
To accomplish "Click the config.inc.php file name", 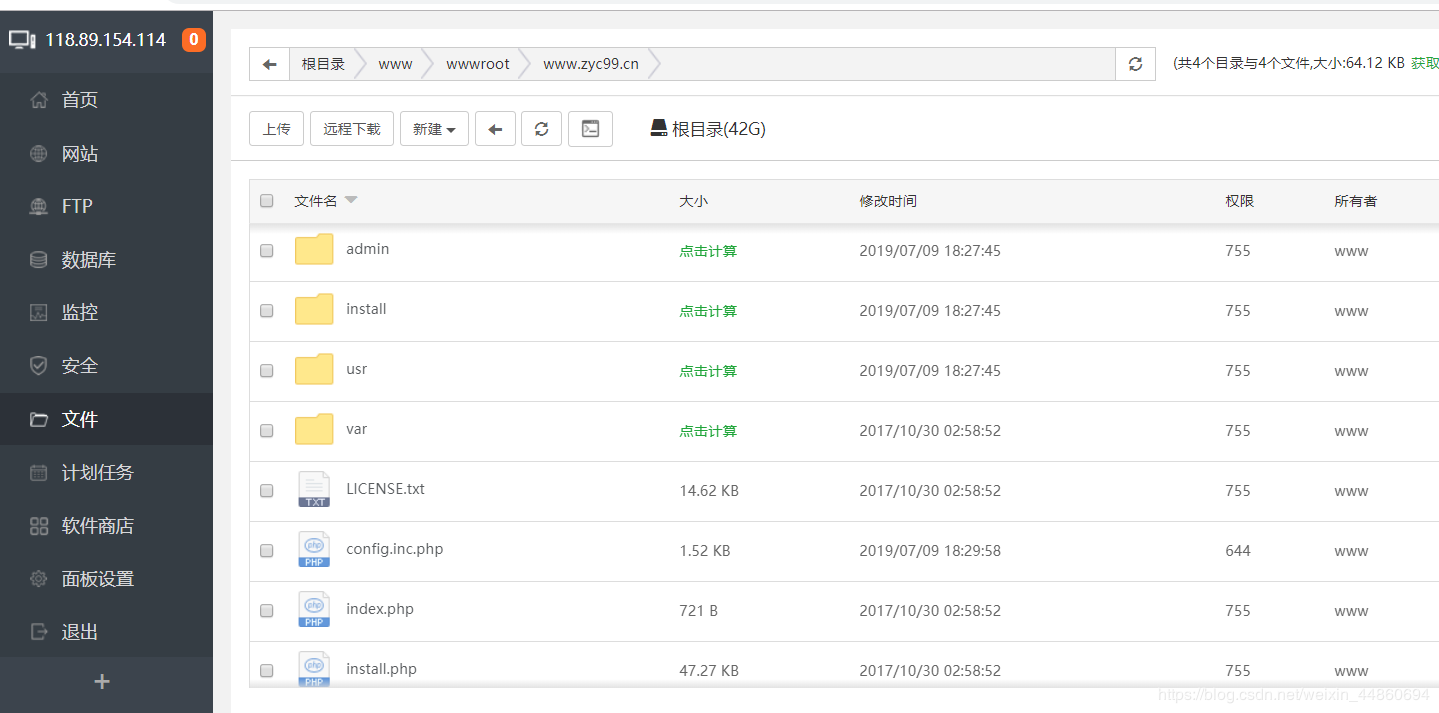I will click(x=395, y=549).
